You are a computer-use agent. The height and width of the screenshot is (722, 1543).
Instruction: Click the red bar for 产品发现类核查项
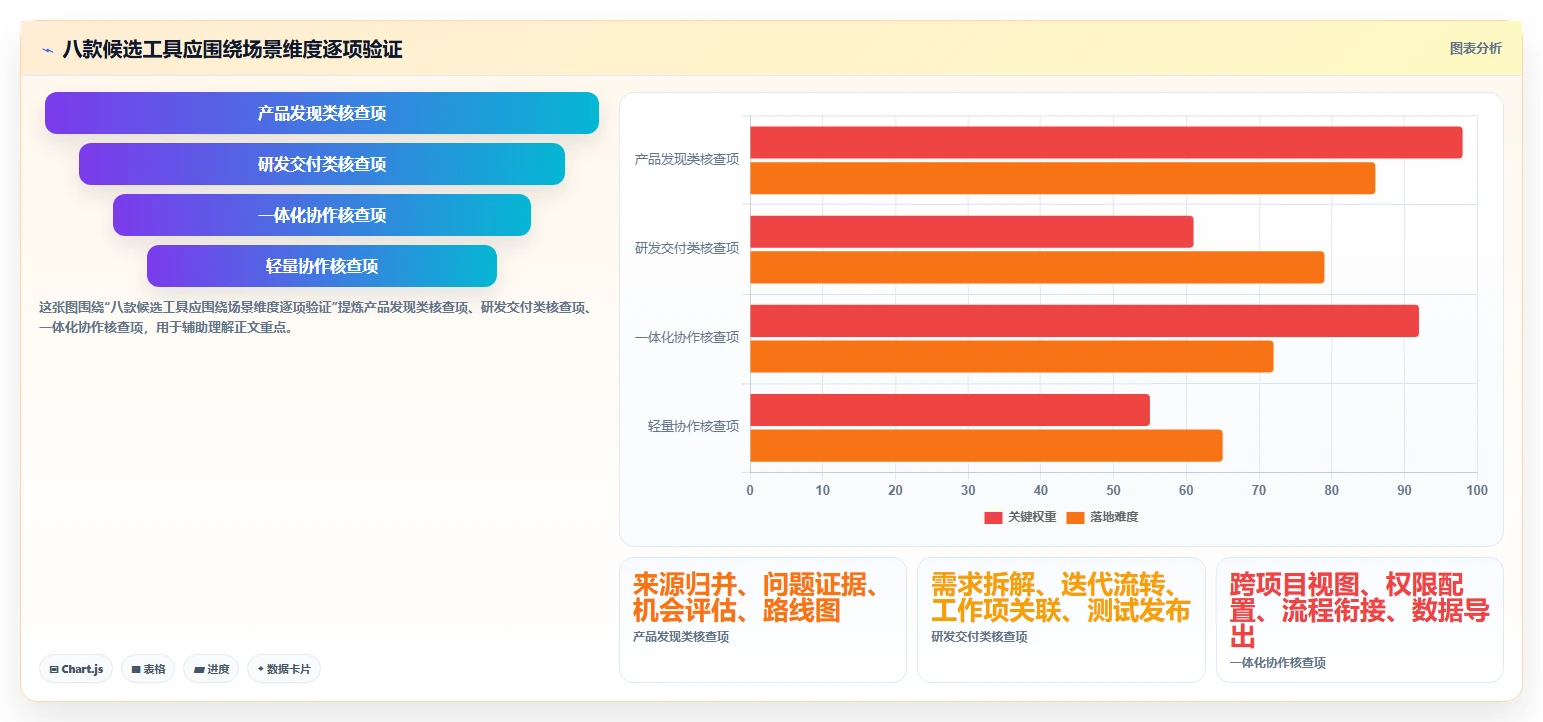click(x=1106, y=142)
